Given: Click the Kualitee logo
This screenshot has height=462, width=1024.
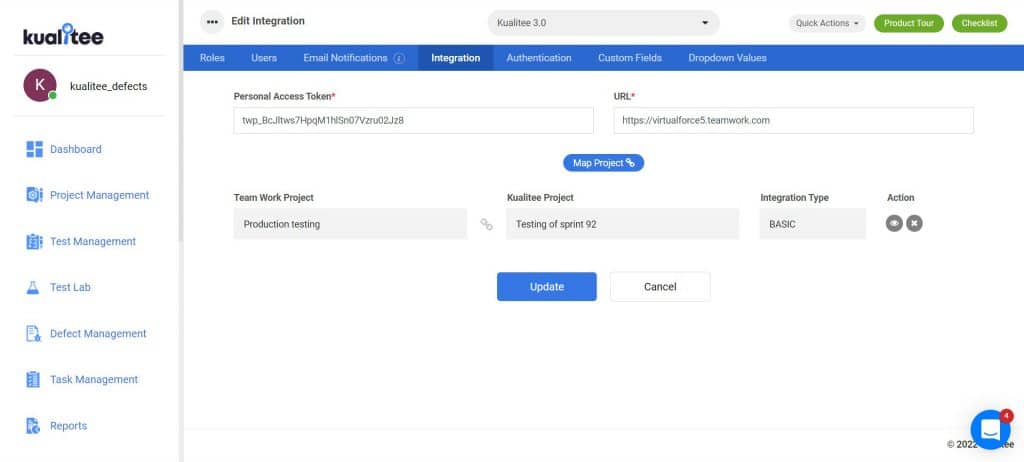Looking at the screenshot, I should [x=63, y=35].
